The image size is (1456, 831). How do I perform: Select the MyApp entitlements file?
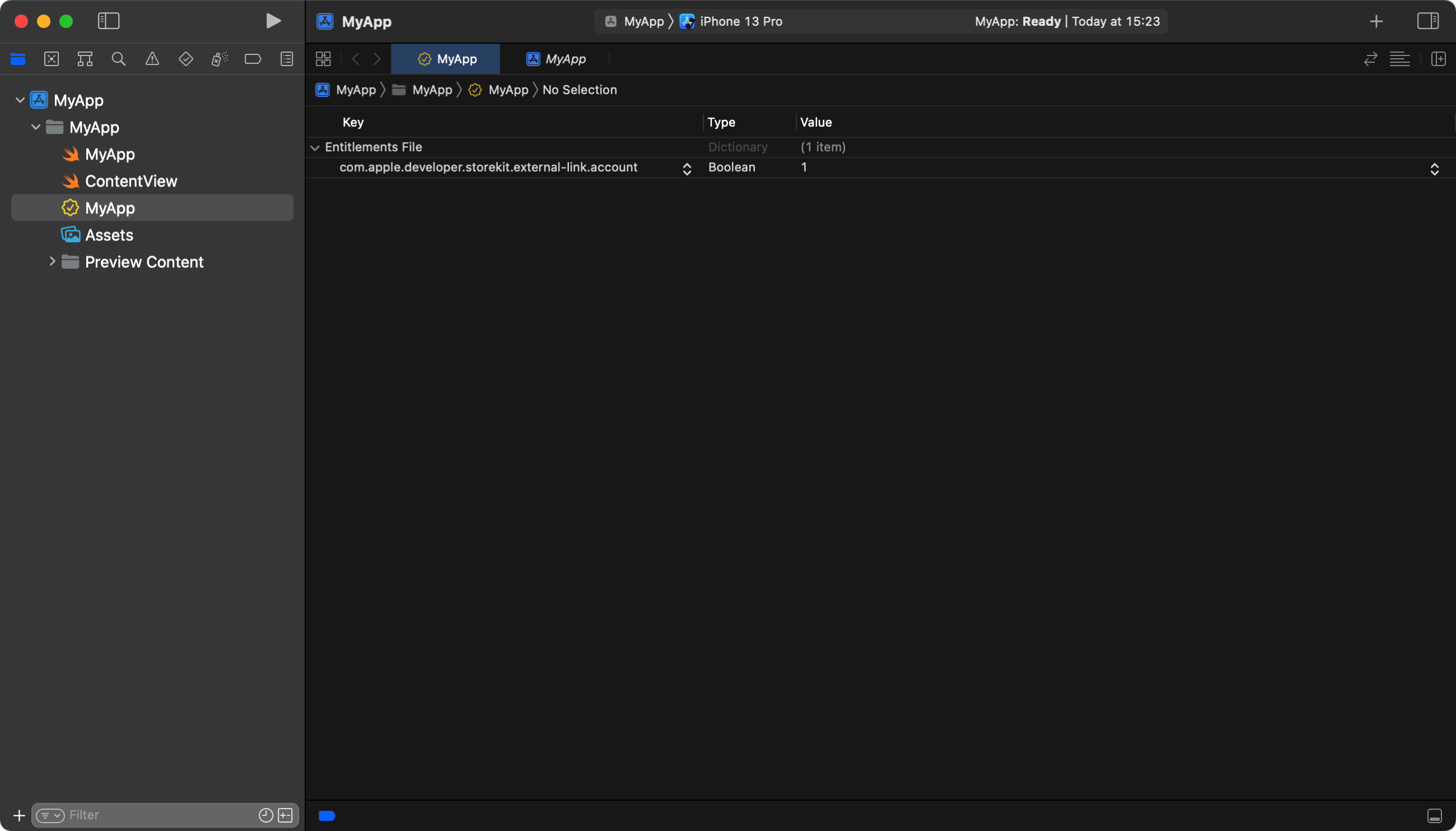[109, 207]
